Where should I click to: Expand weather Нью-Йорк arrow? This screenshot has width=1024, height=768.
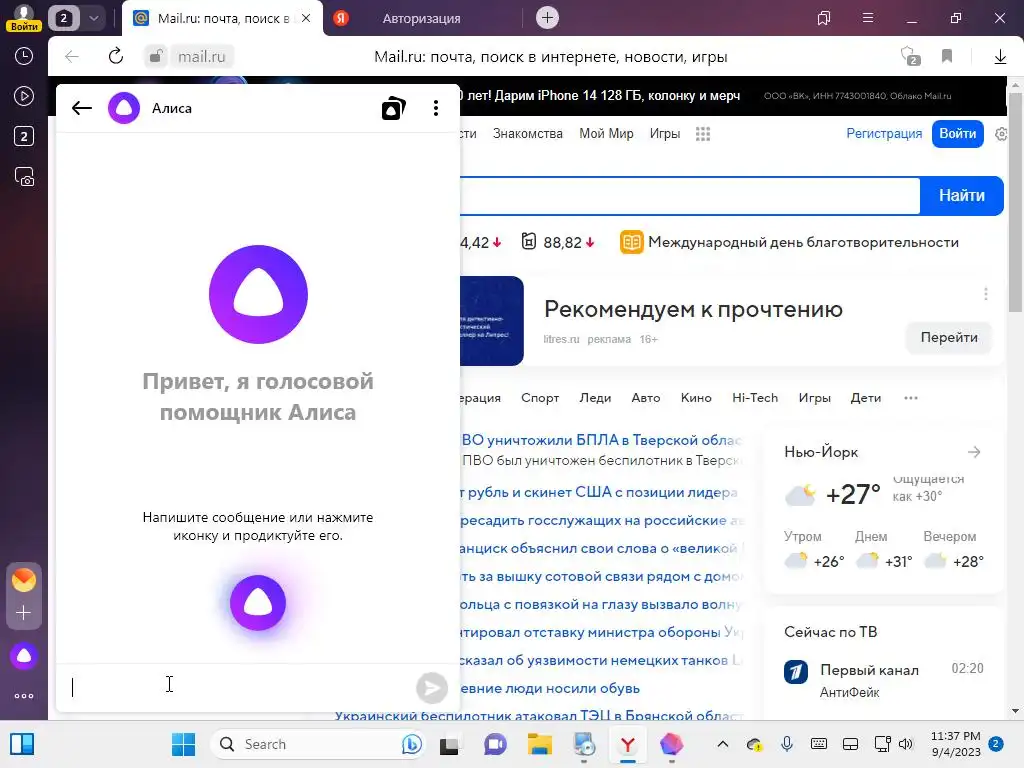tap(974, 452)
